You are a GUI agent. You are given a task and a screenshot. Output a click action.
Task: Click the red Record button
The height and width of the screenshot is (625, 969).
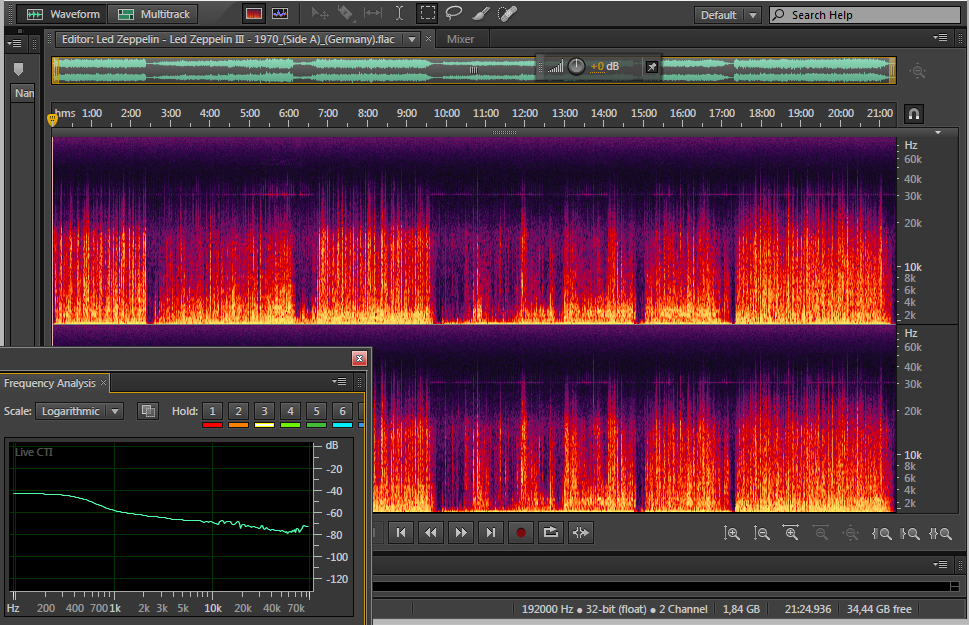[520, 532]
